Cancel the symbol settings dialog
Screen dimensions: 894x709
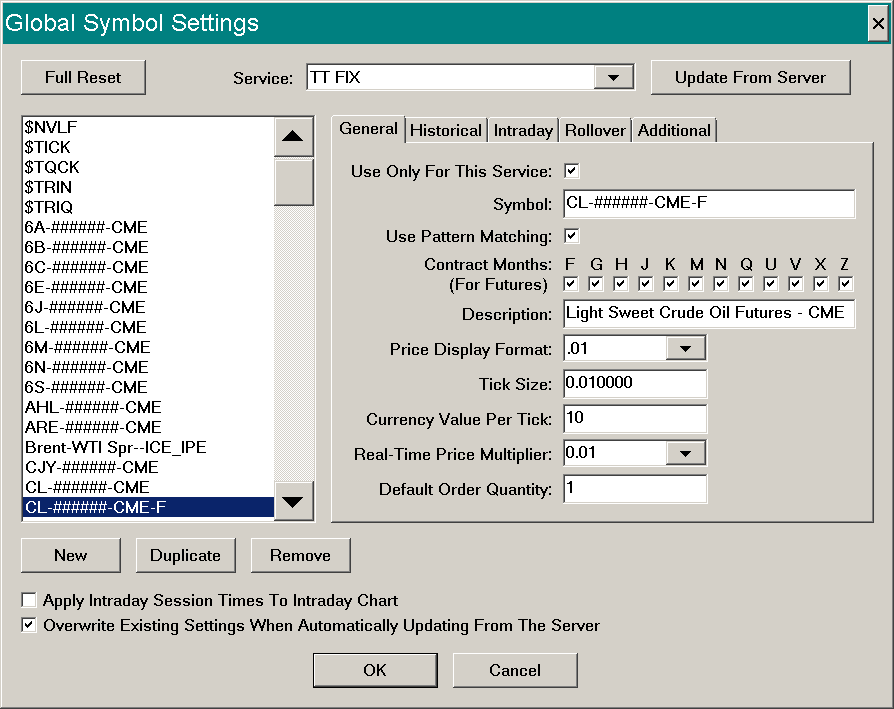tap(515, 670)
